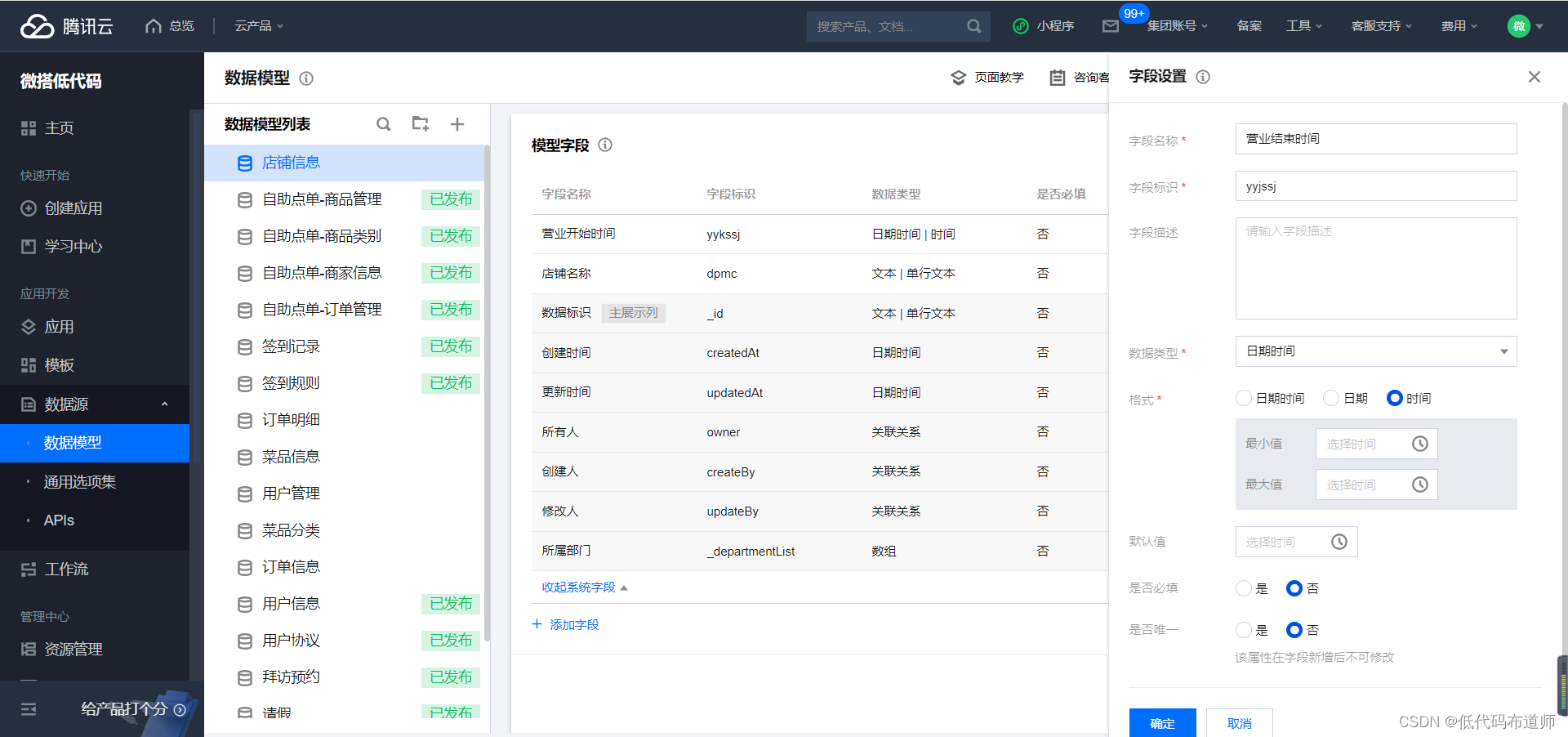Open 备案 in top bar

pyautogui.click(x=1249, y=26)
